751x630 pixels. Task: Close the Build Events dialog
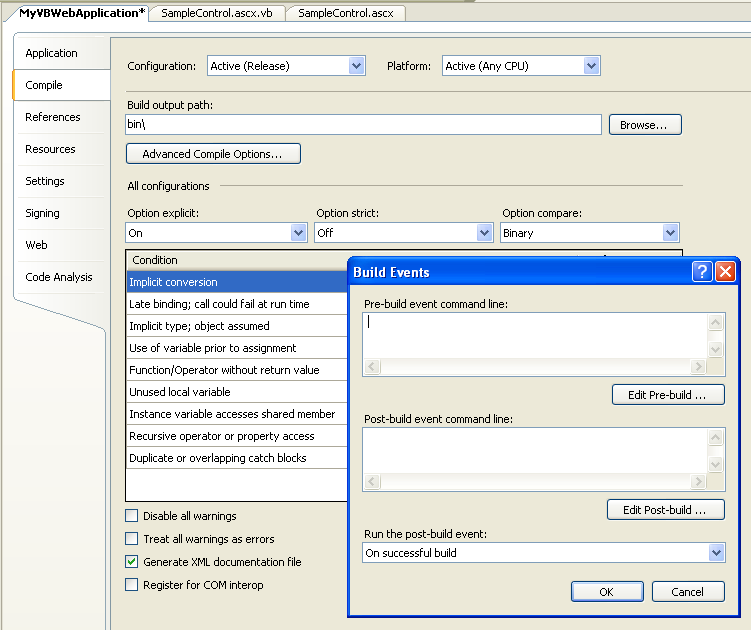pyautogui.click(x=725, y=272)
